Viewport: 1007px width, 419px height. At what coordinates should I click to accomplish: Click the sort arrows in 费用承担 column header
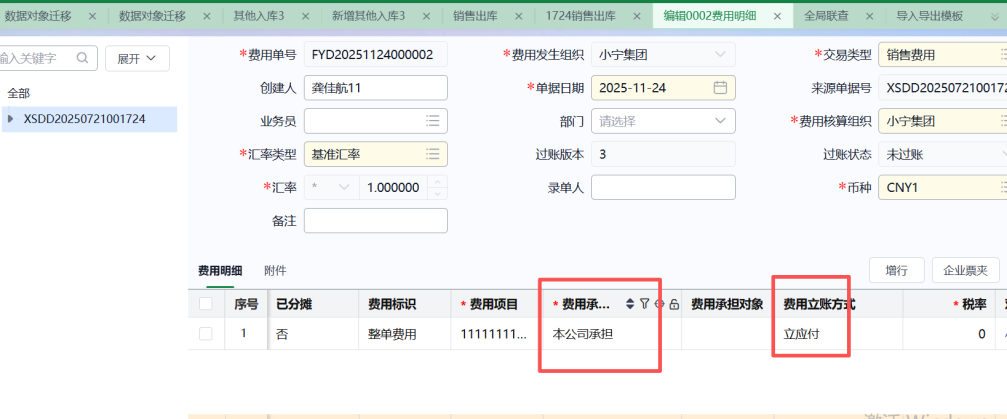point(630,304)
